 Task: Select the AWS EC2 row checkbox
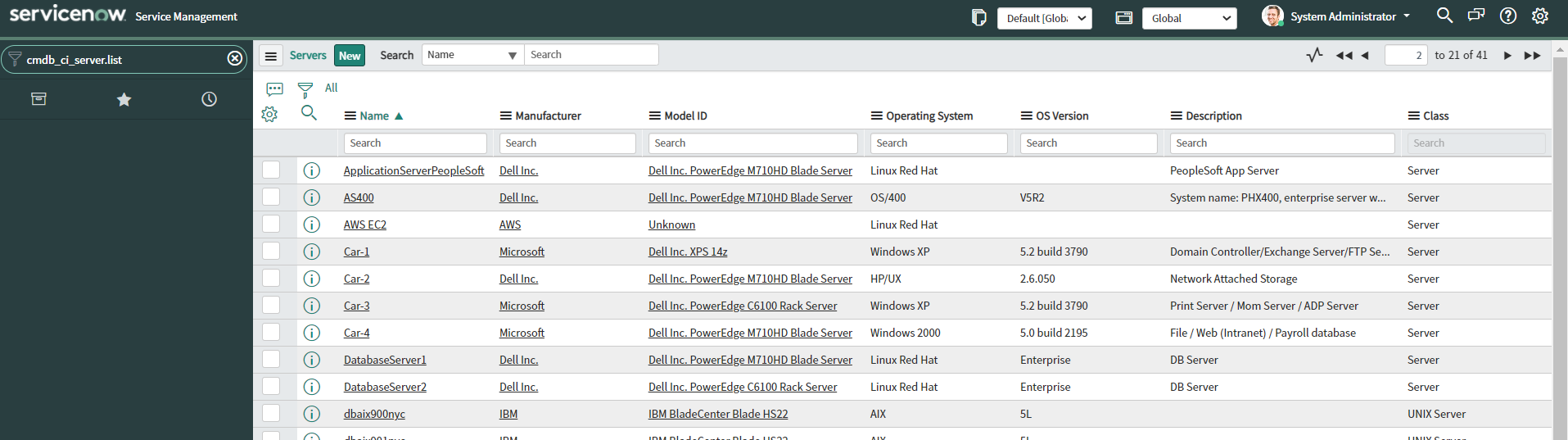(271, 224)
